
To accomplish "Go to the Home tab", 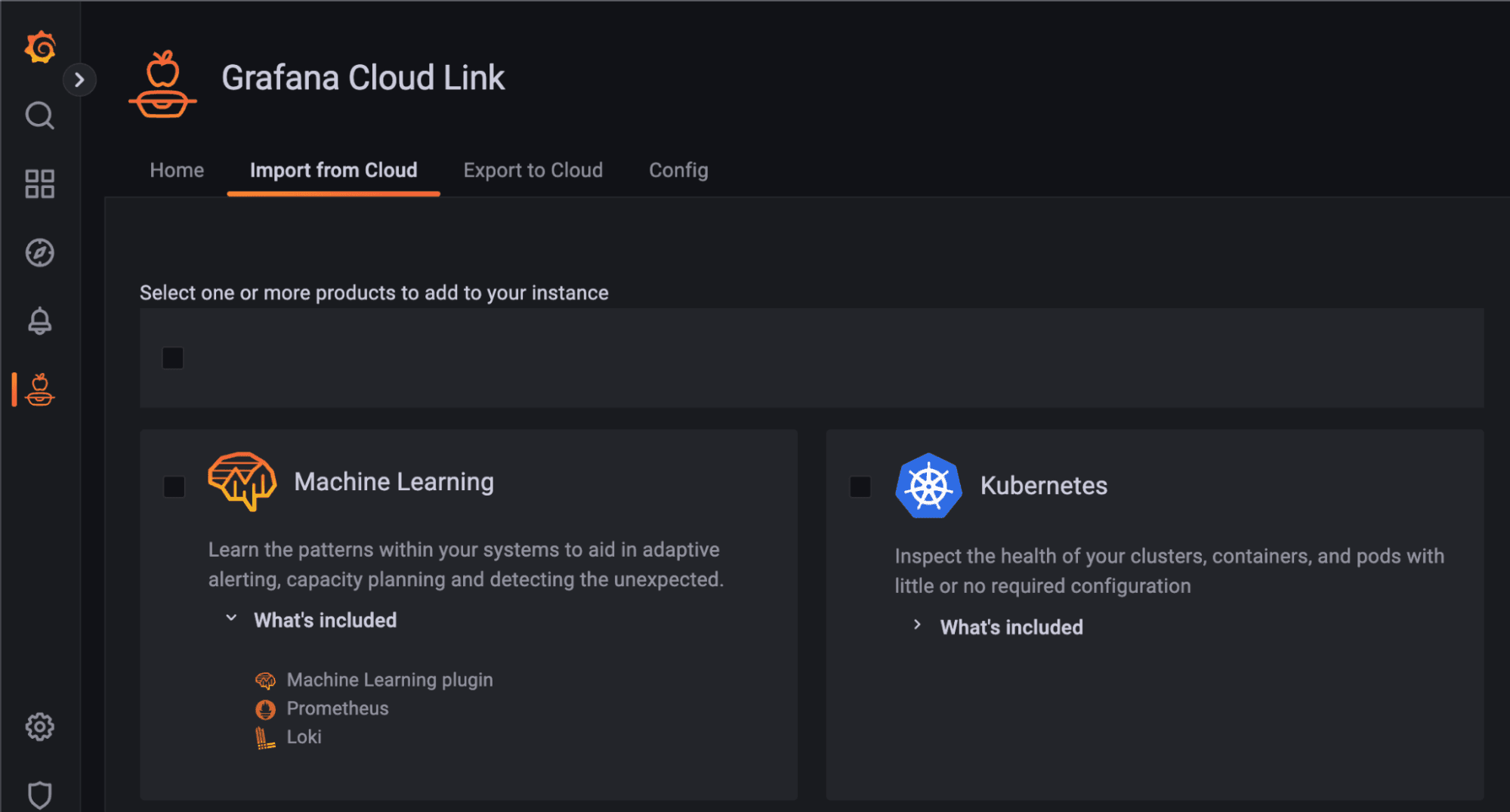I will coord(176,170).
